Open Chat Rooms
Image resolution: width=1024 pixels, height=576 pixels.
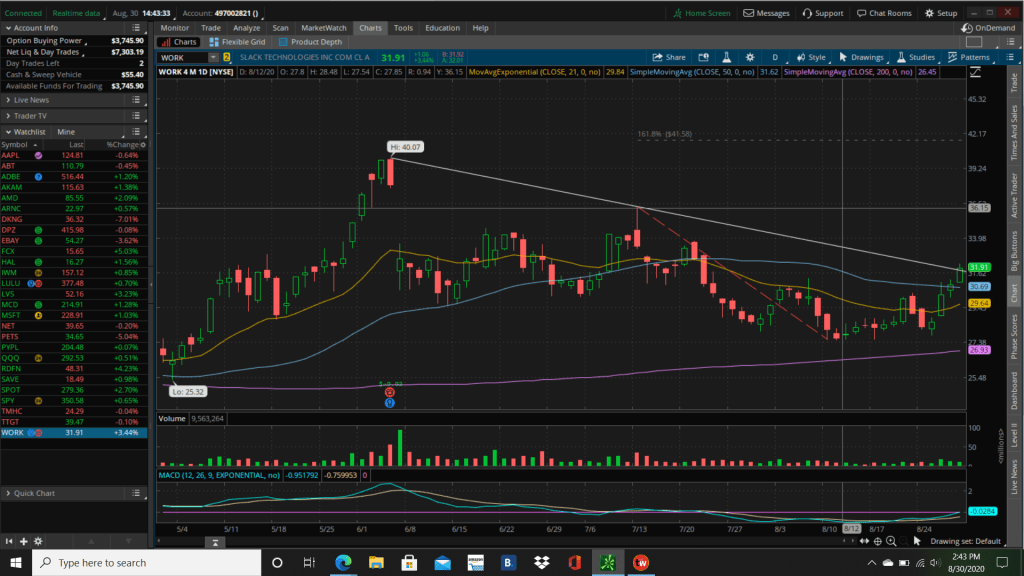[884, 13]
